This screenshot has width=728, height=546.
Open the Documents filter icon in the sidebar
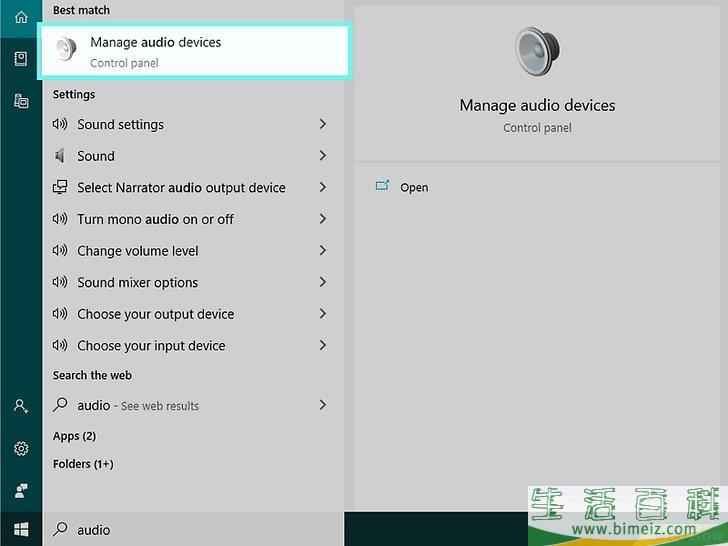(20, 59)
